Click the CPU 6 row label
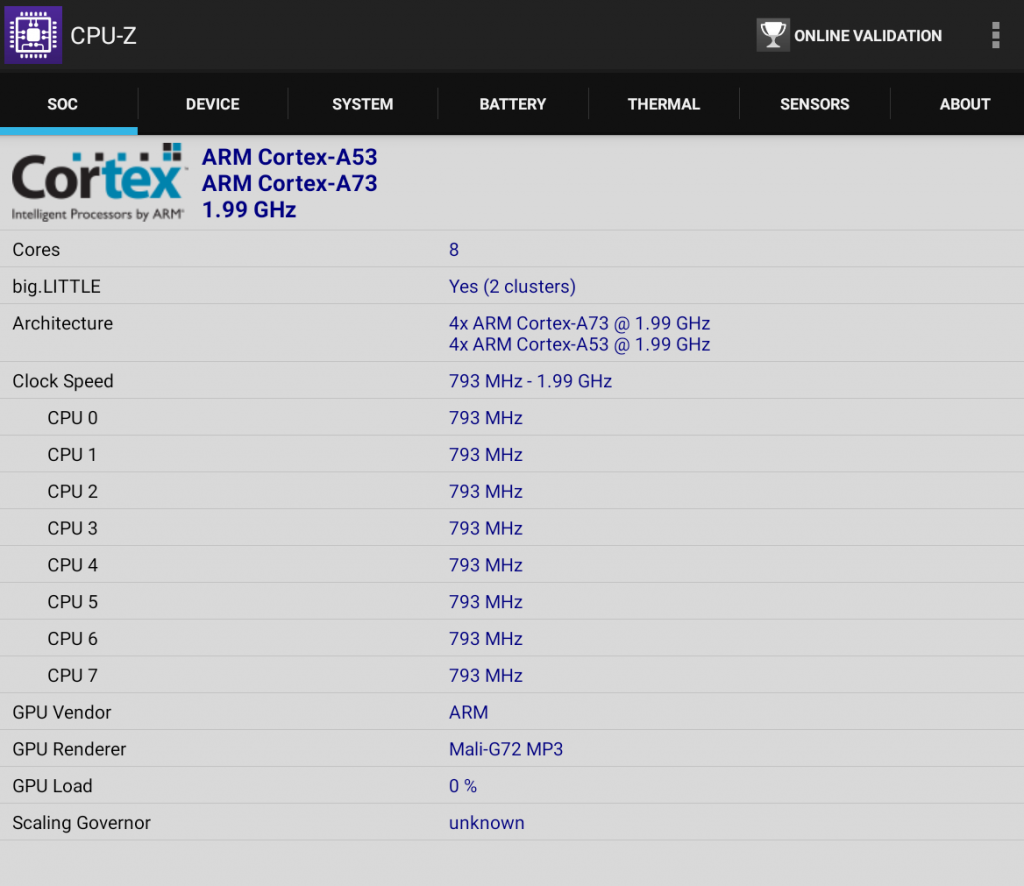 point(72,639)
